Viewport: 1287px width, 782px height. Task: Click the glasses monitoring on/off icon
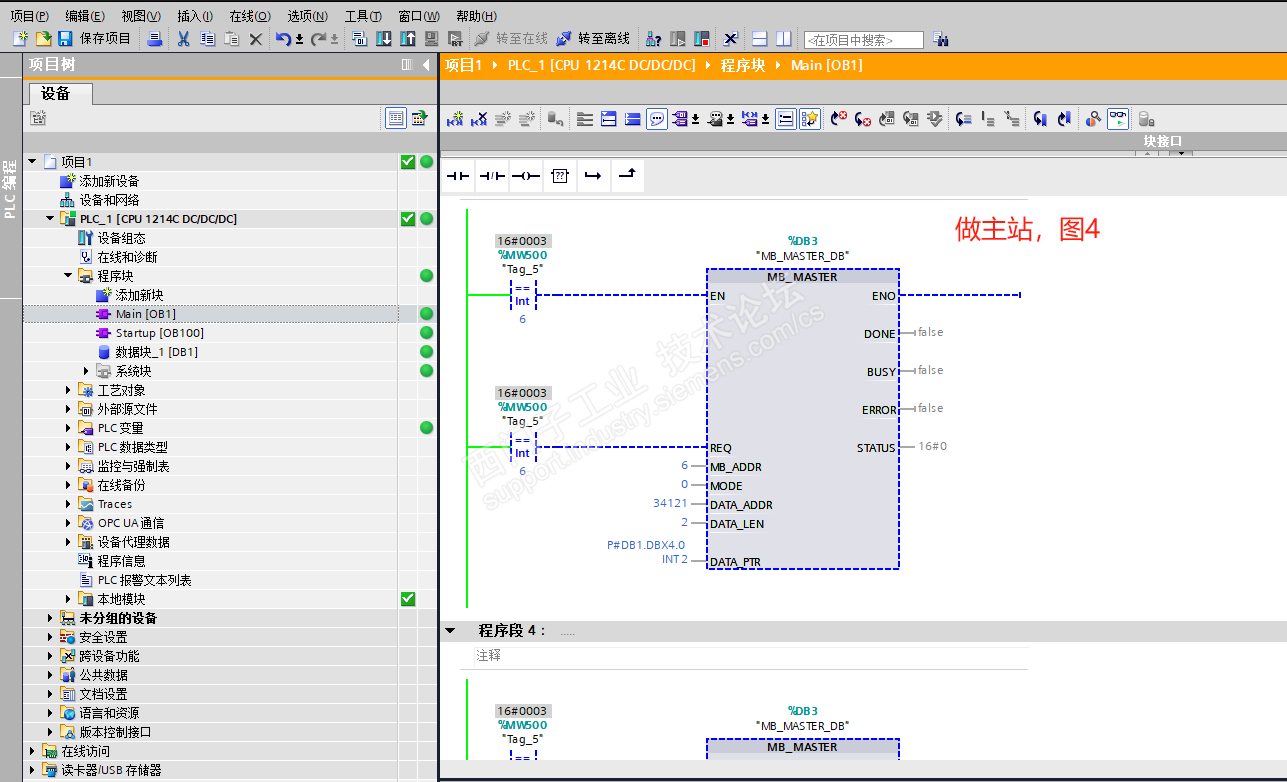tap(1117, 119)
